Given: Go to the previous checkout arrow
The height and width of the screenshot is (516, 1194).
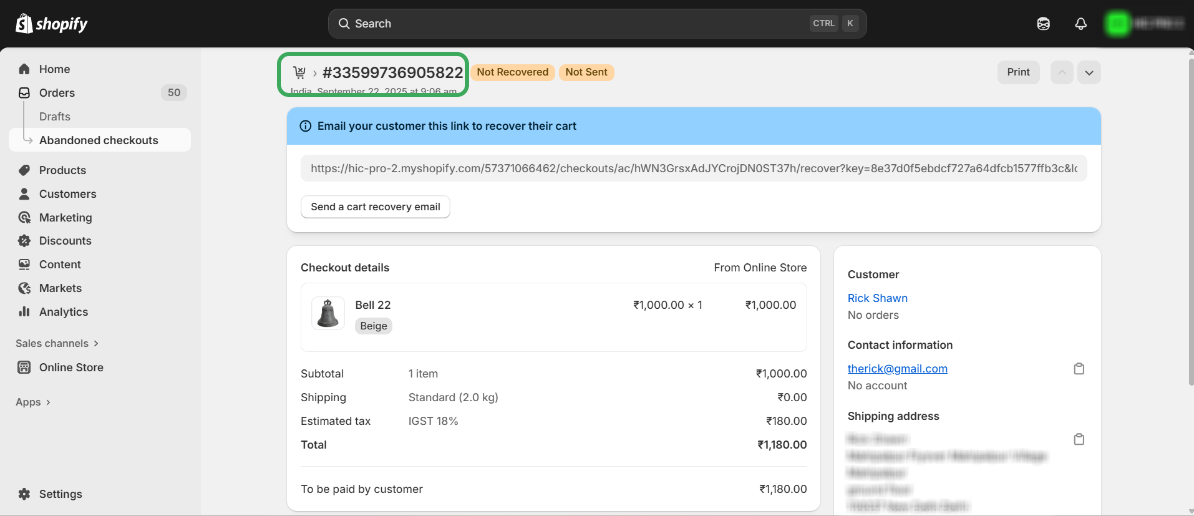Looking at the screenshot, I should click(1062, 72).
